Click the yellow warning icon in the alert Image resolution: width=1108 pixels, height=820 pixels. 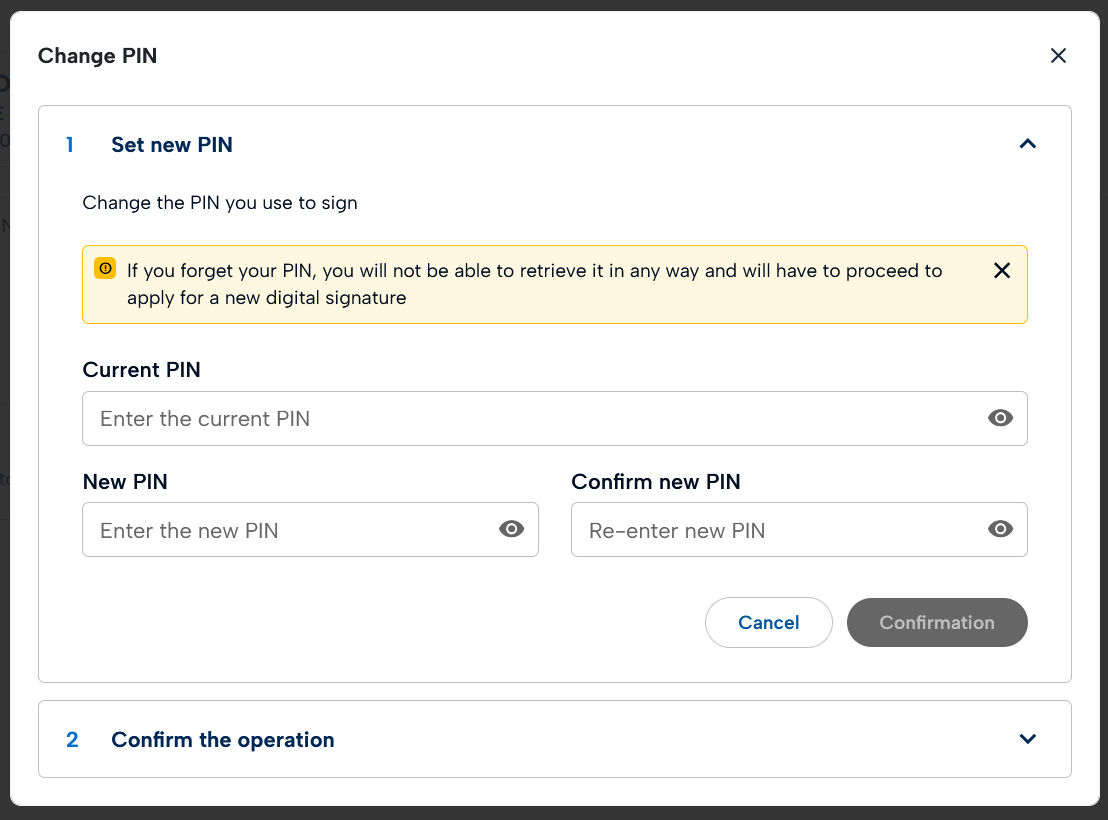click(105, 269)
